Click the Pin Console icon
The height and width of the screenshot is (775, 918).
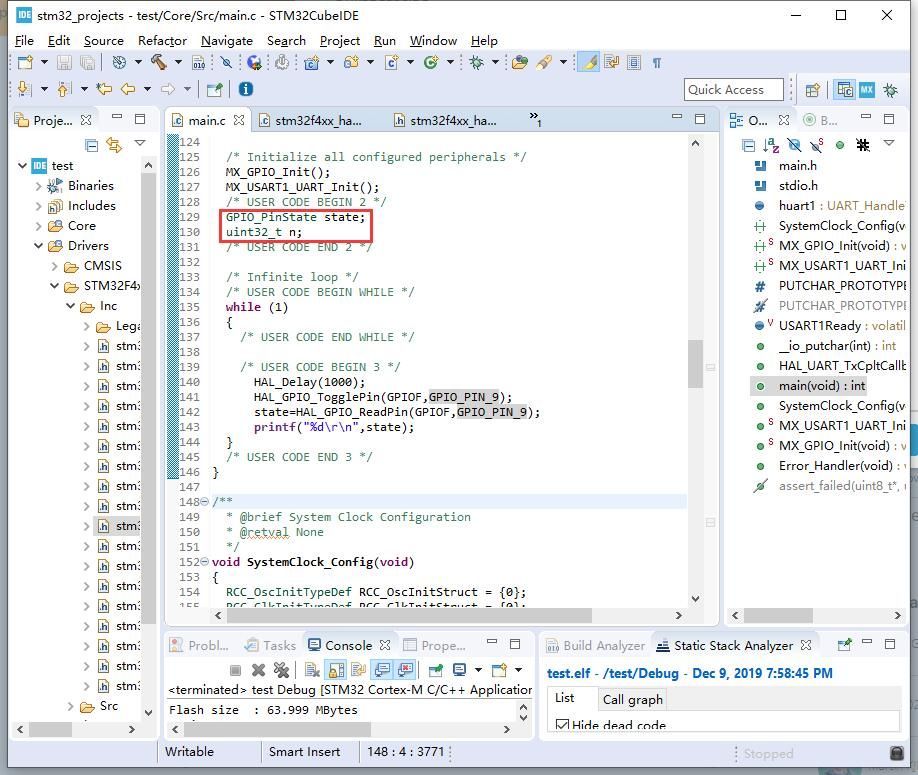(x=436, y=670)
